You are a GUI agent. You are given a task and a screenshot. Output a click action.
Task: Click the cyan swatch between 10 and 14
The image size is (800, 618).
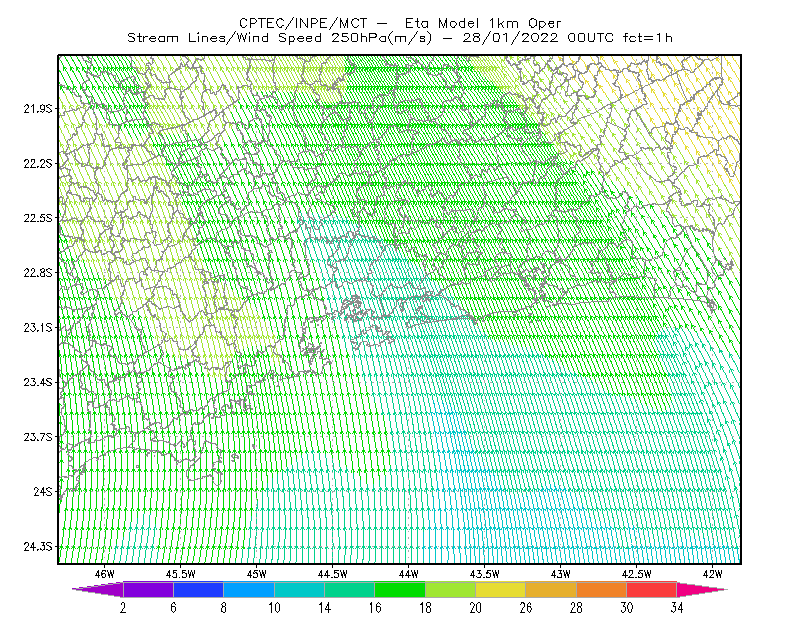click(x=299, y=589)
